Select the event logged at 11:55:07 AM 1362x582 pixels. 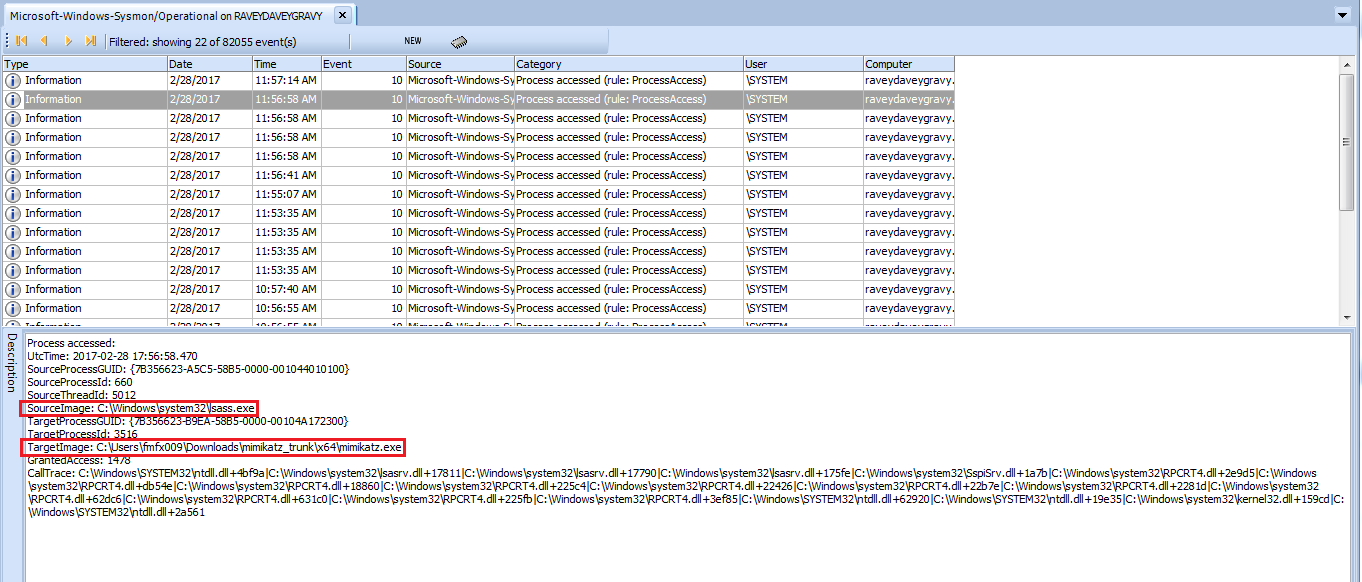pyautogui.click(x=479, y=194)
